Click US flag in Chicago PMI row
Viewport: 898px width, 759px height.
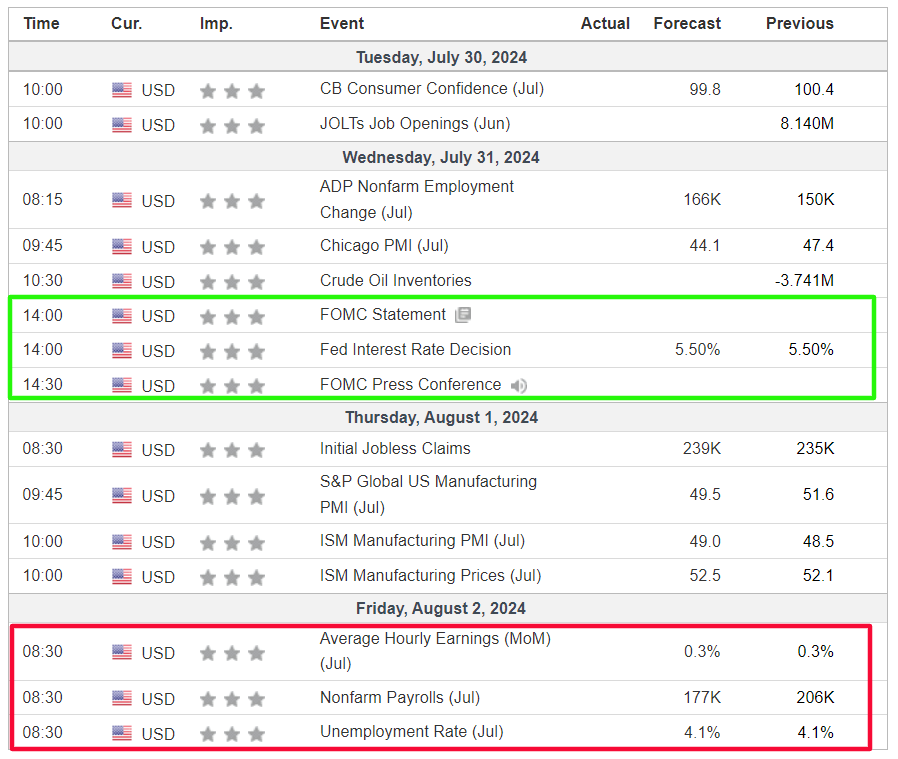click(122, 246)
